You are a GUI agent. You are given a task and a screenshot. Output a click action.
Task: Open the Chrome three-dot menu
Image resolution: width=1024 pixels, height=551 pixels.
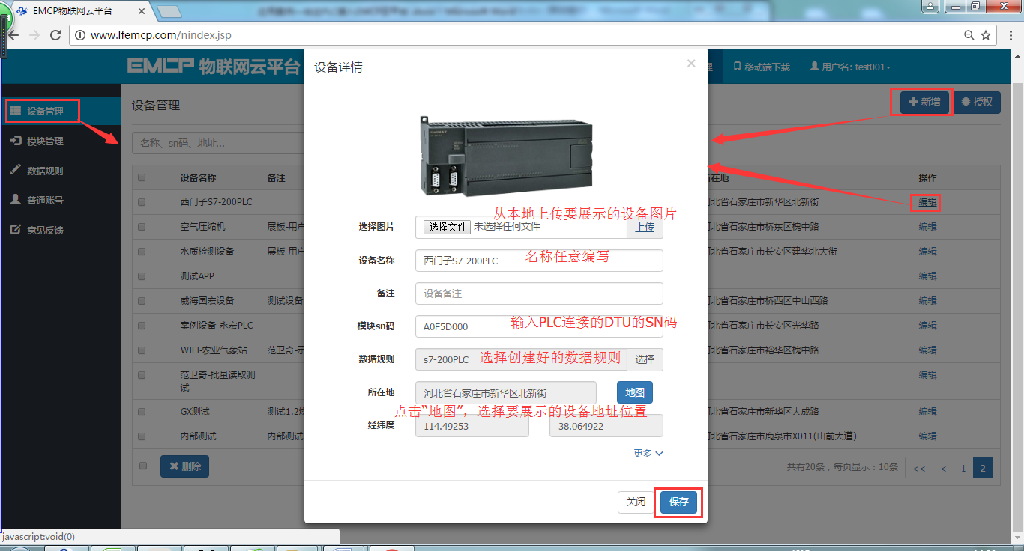(1010, 35)
